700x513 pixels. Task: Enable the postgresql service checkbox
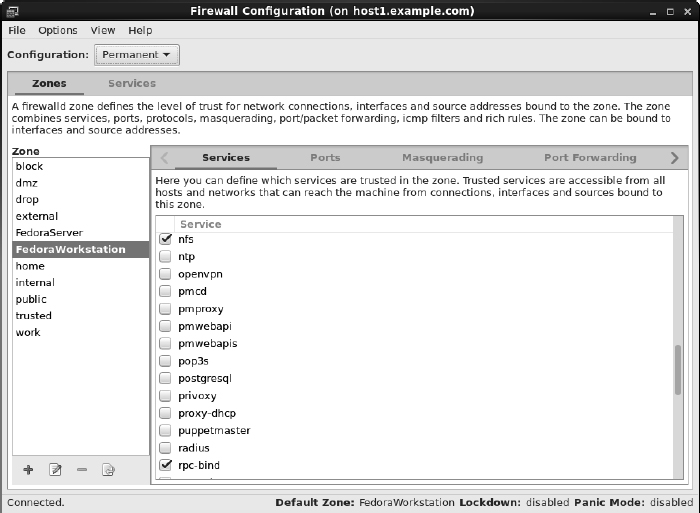[x=165, y=378]
